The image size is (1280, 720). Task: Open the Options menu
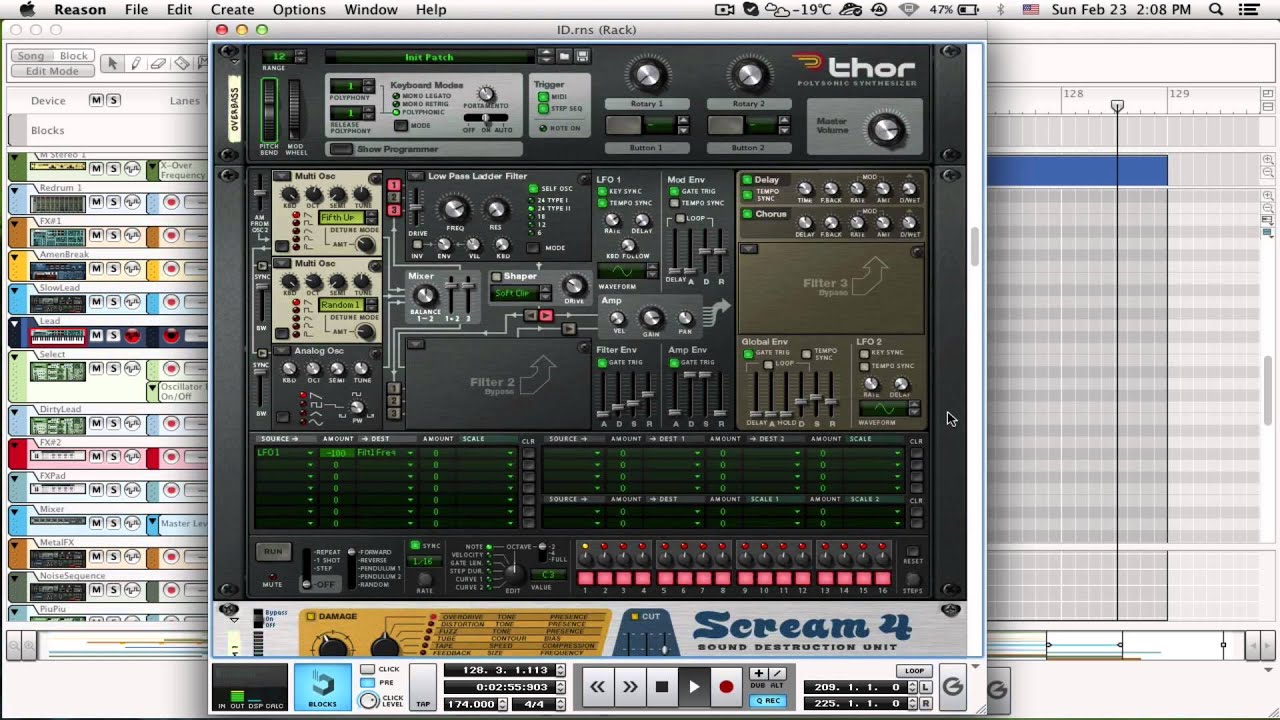299,9
